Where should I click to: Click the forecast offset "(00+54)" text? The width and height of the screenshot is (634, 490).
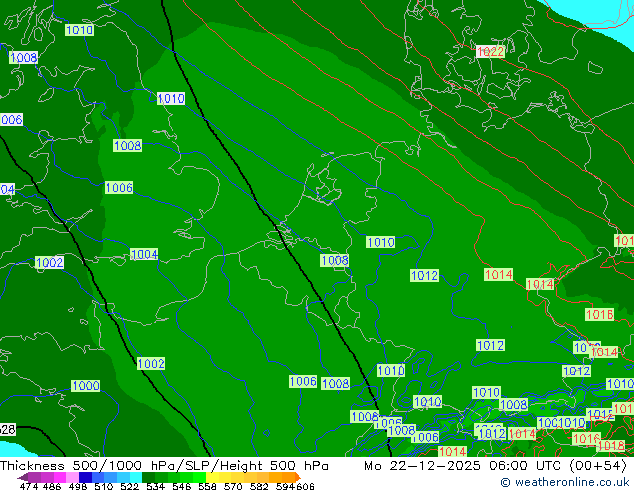598,466
